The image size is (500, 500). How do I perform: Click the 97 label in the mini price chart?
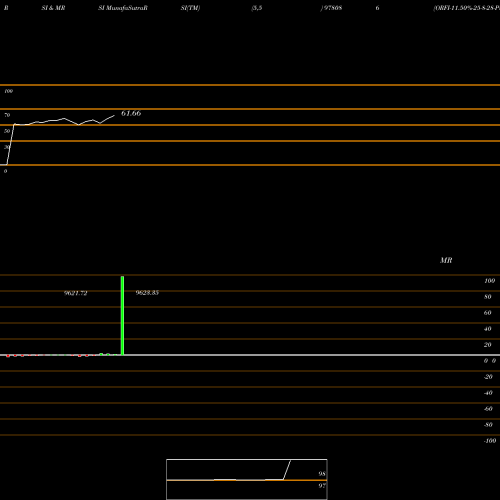click(x=322, y=486)
